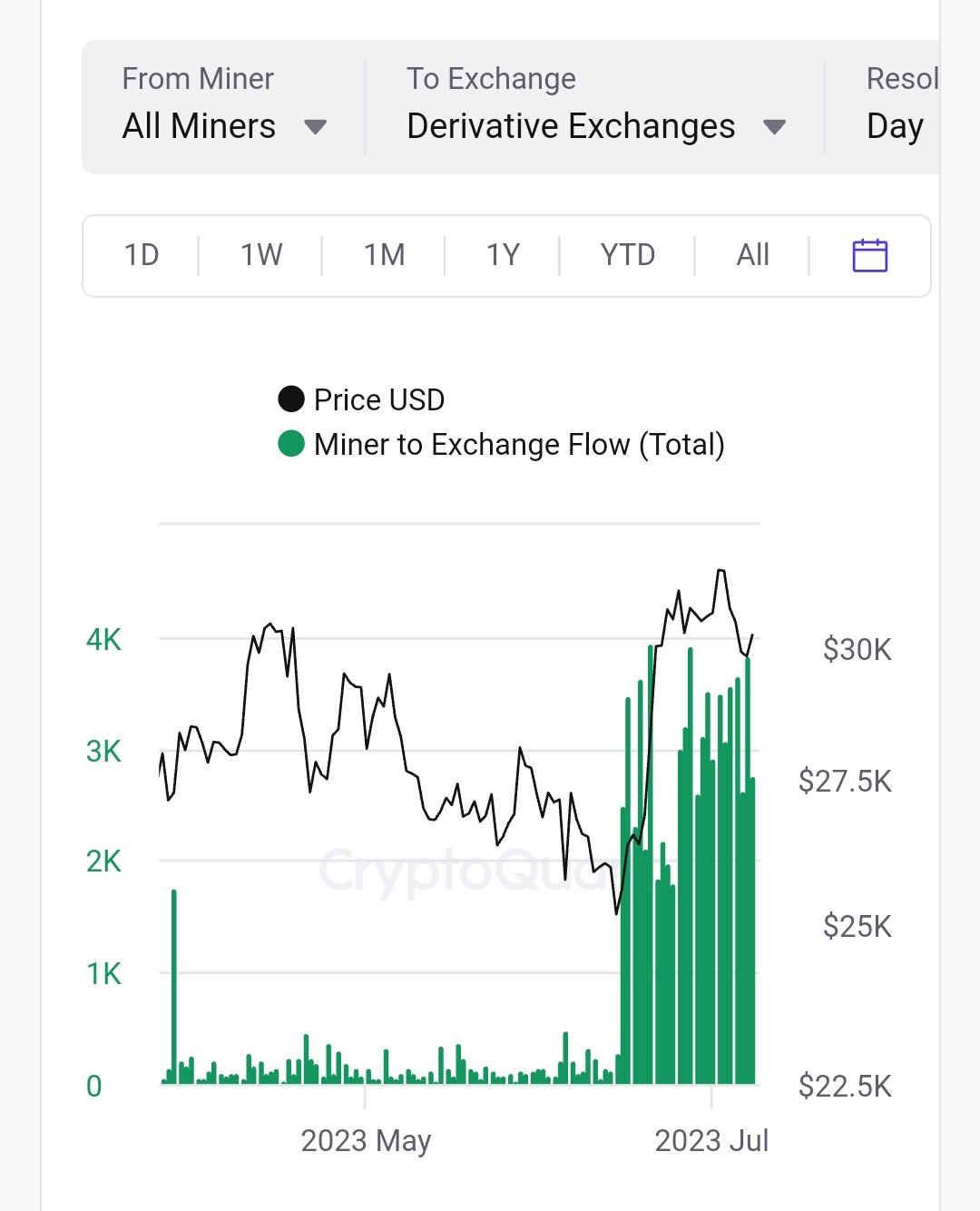Image resolution: width=980 pixels, height=1211 pixels.
Task: Expand the Derivative Exchanges dropdown arrow
Action: (774, 127)
